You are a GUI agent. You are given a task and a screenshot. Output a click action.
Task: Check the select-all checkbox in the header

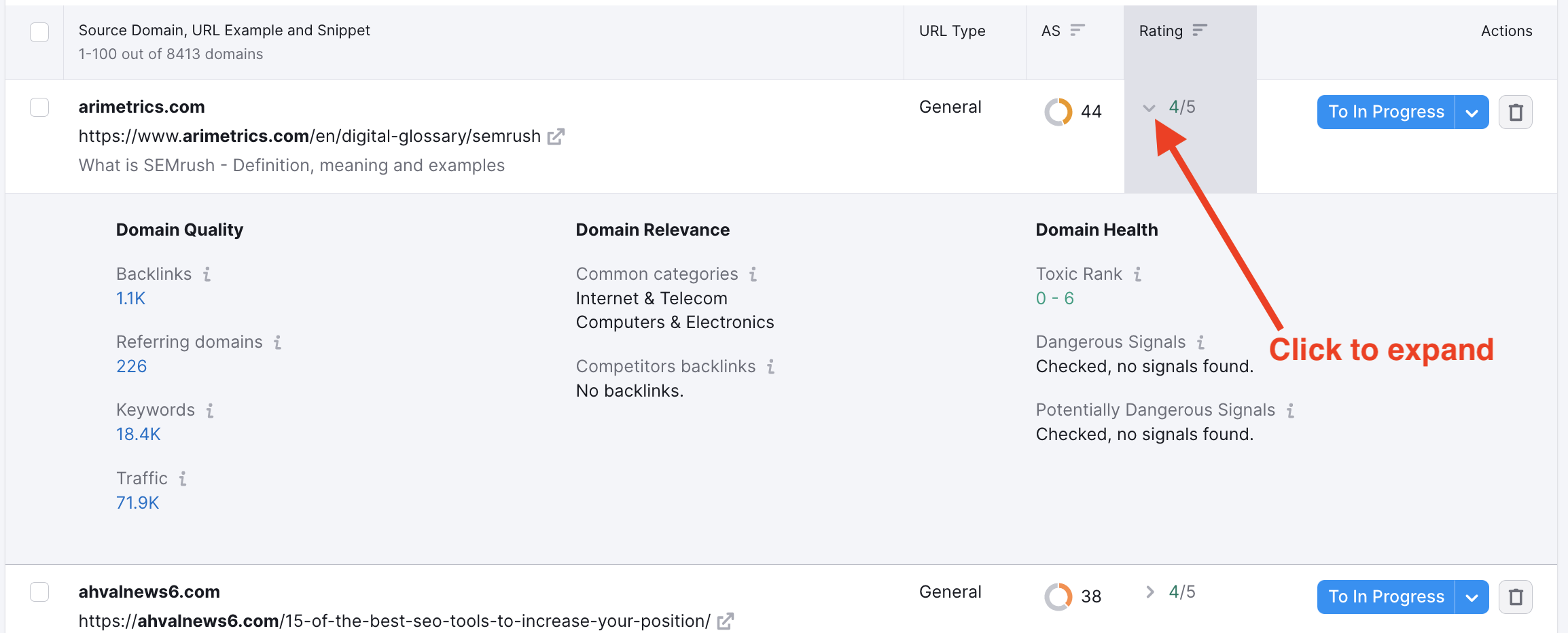(39, 31)
